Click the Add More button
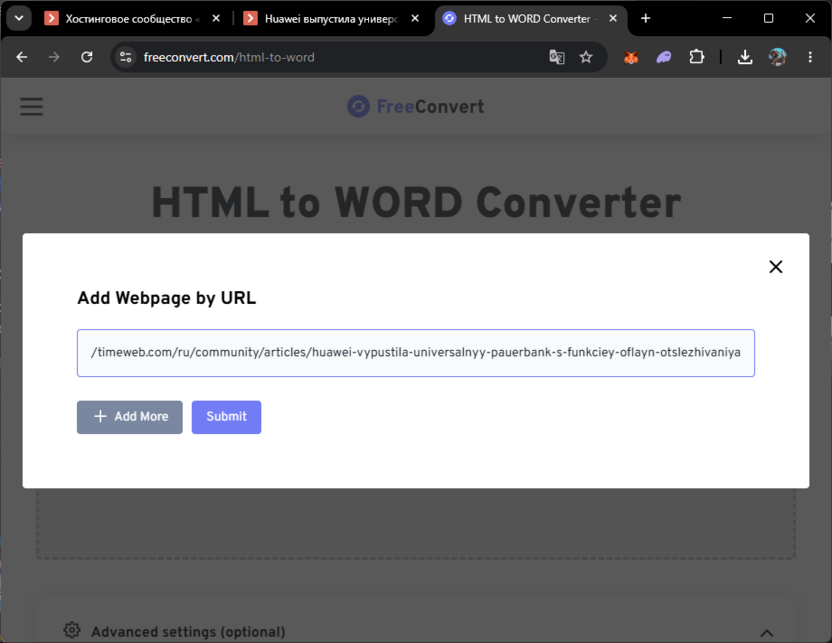Viewport: 832px width, 643px height. pyautogui.click(x=129, y=417)
